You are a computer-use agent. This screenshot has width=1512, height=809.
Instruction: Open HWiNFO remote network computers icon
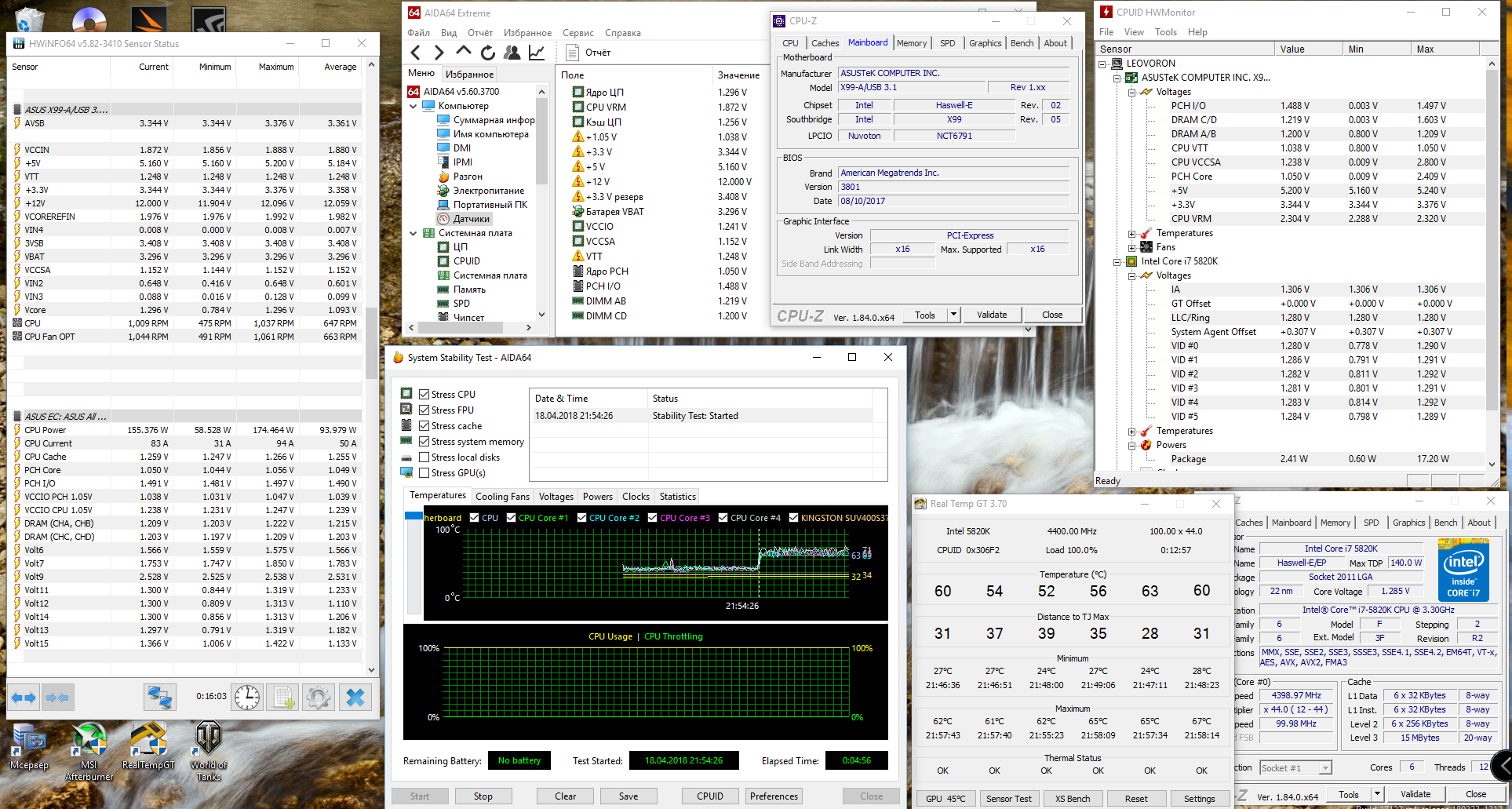(160, 697)
